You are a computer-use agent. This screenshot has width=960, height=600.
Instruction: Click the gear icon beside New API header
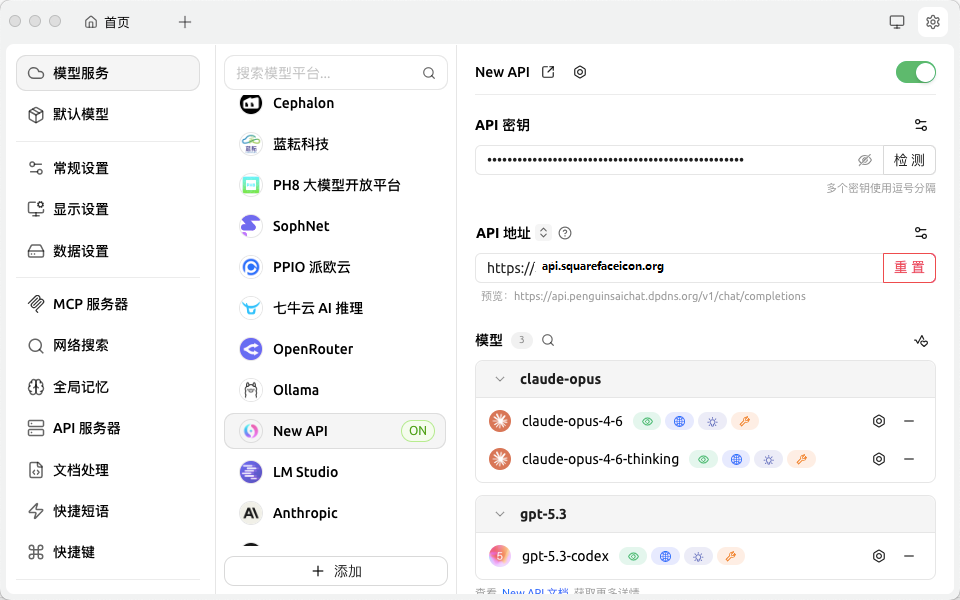click(x=580, y=72)
